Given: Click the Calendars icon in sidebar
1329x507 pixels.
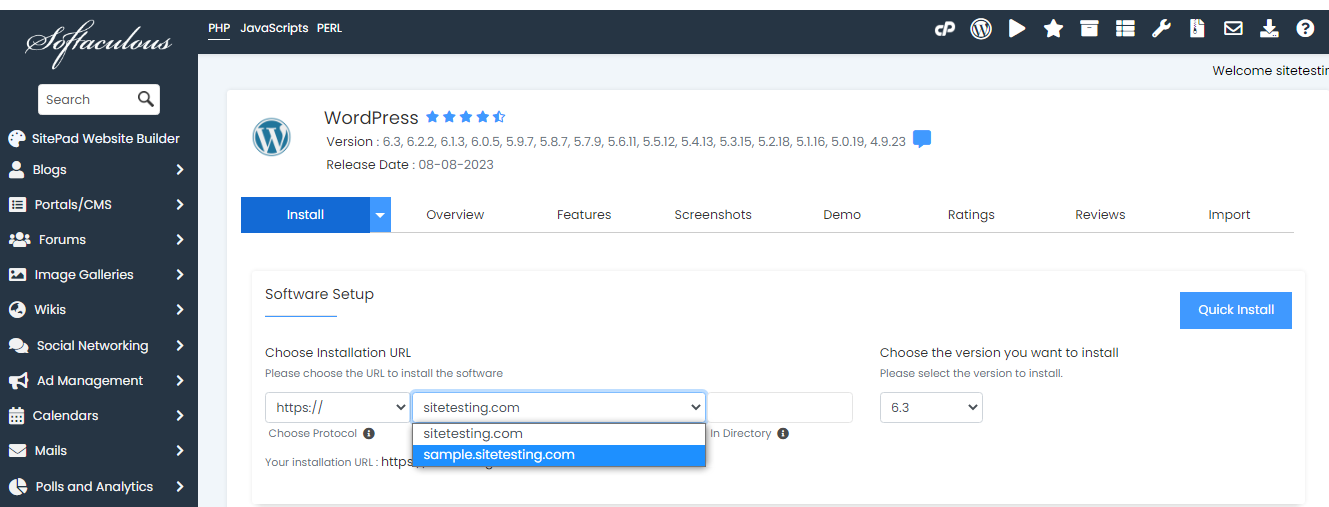Looking at the screenshot, I should [x=16, y=416].
